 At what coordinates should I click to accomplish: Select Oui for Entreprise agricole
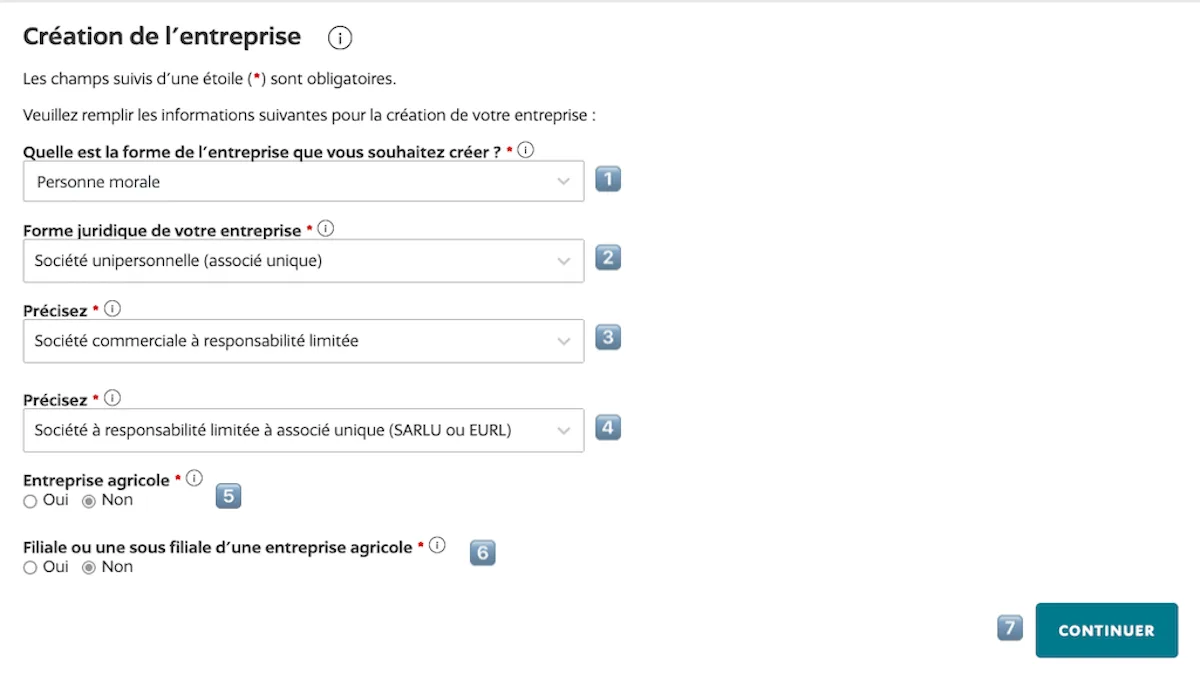tap(30, 501)
